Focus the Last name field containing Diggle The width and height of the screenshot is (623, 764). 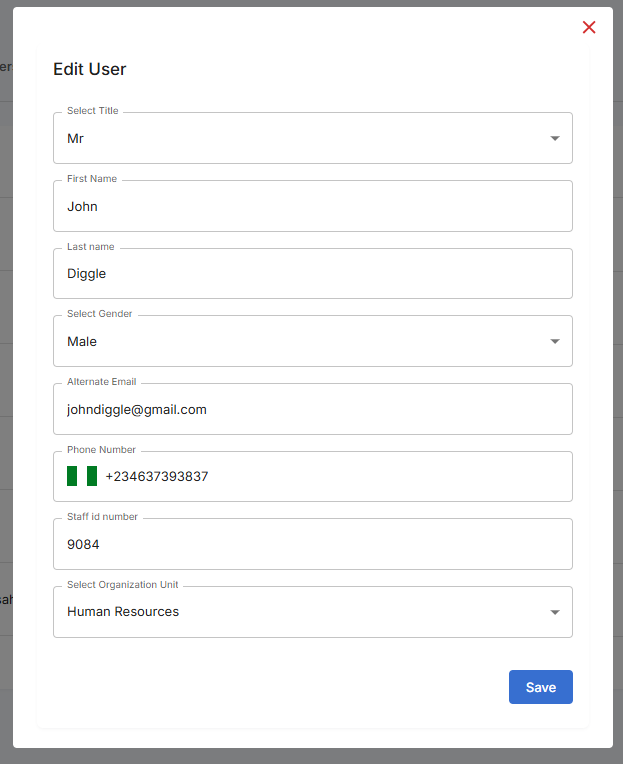click(312, 273)
